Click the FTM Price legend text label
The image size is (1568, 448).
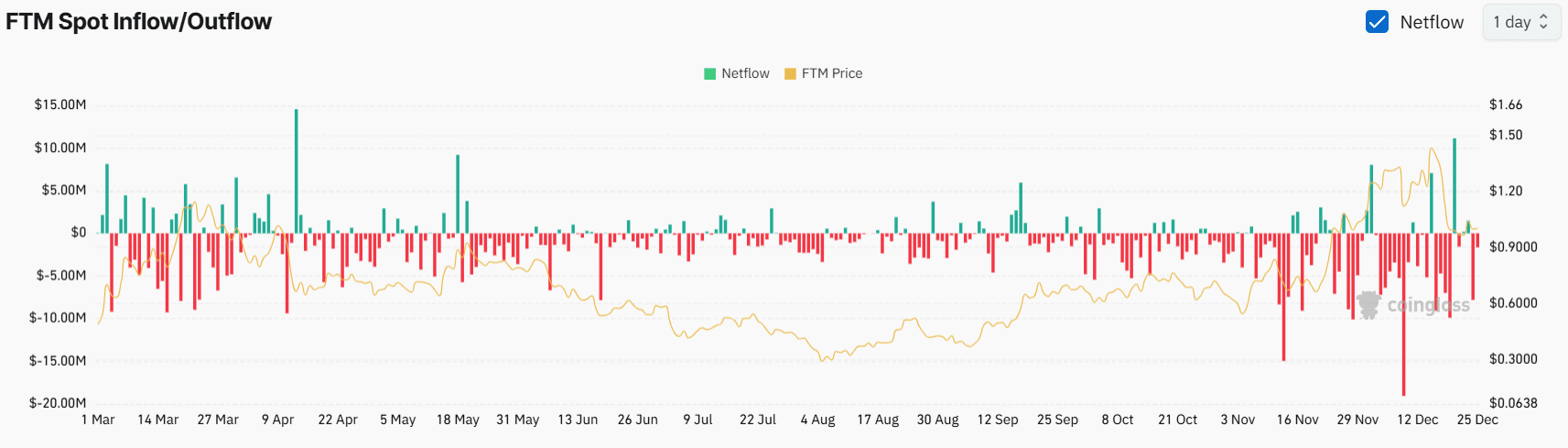pos(831,73)
